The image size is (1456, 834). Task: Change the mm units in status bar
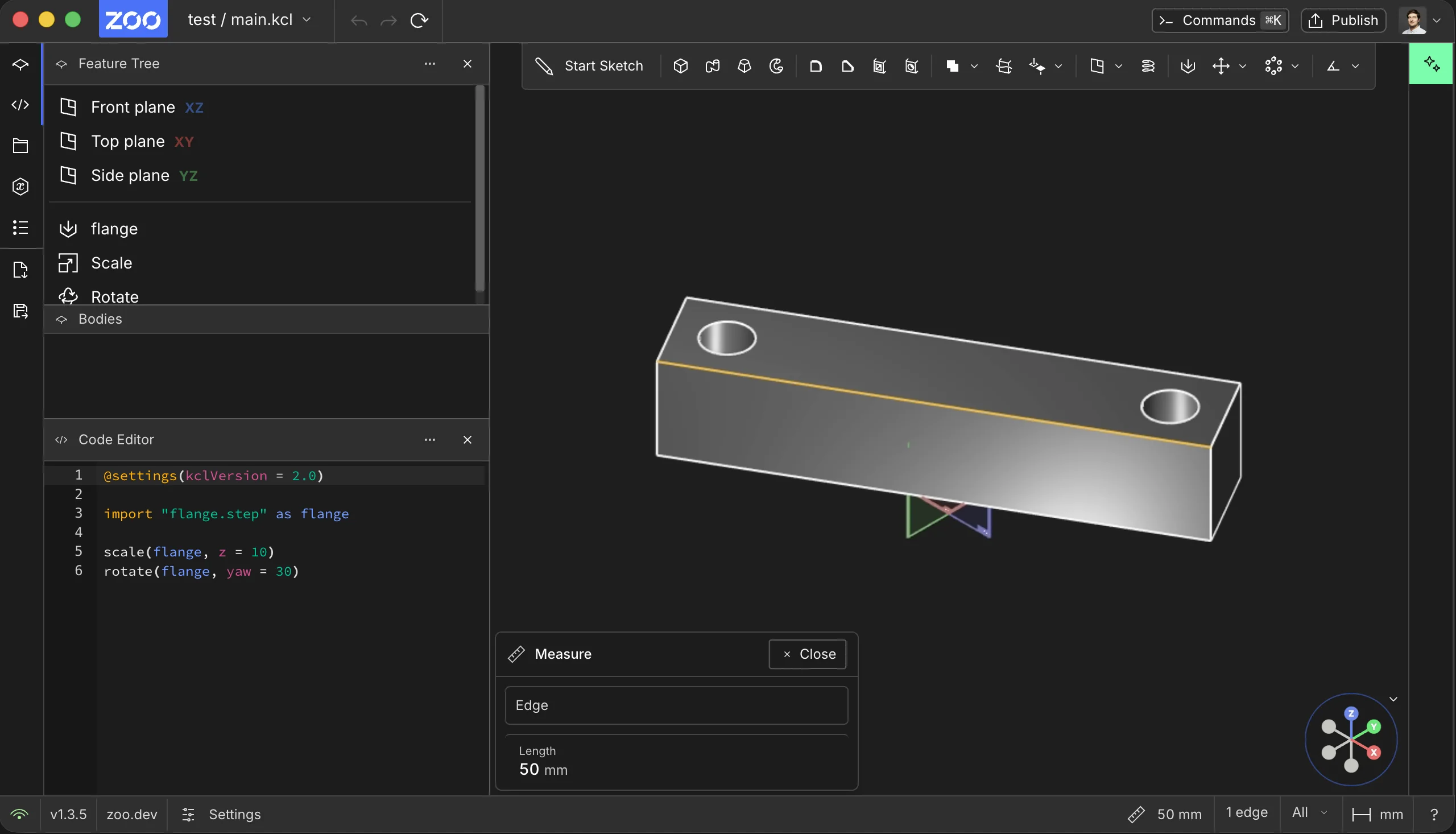(x=1378, y=814)
